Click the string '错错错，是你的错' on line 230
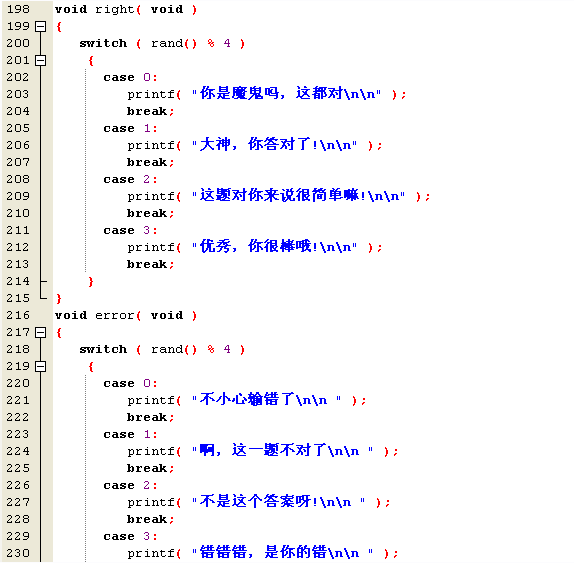The height and width of the screenshot is (563, 574). [263, 552]
